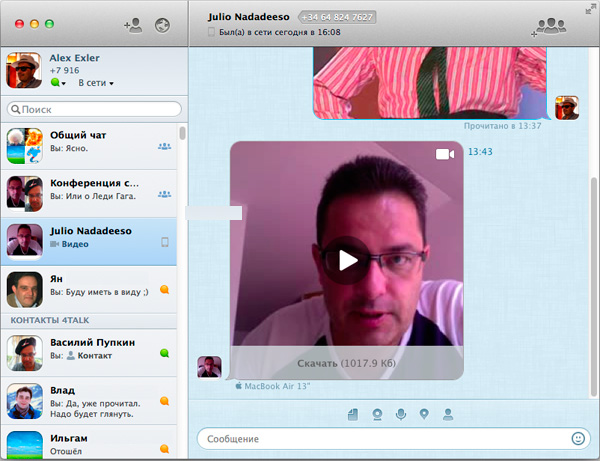Open the emoji smiley picker
Screen dimensions: 600x461
click(x=578, y=438)
